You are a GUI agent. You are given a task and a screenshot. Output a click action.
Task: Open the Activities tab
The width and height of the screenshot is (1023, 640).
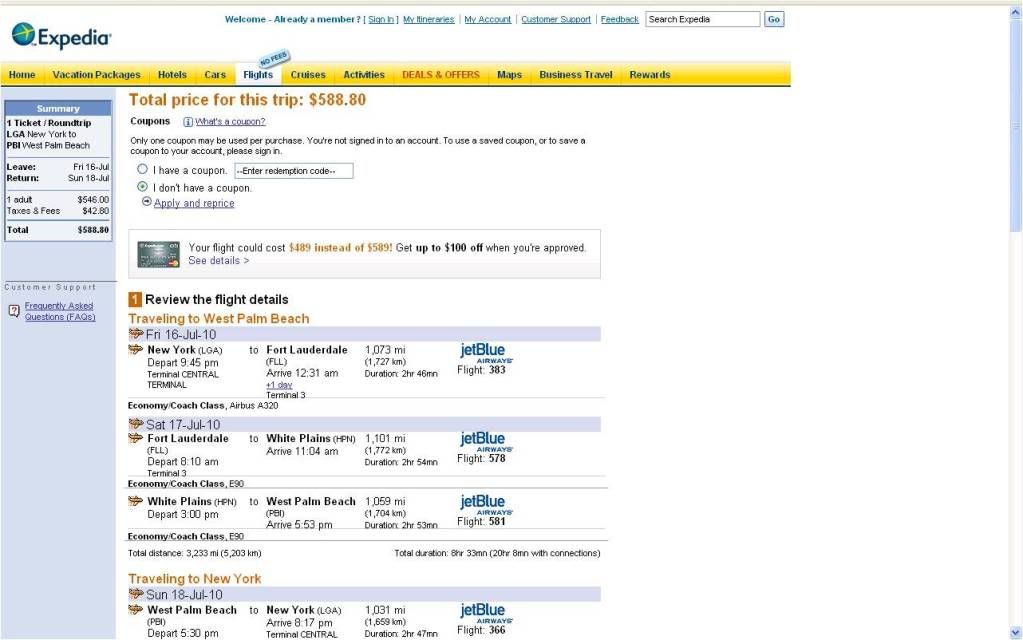364,75
